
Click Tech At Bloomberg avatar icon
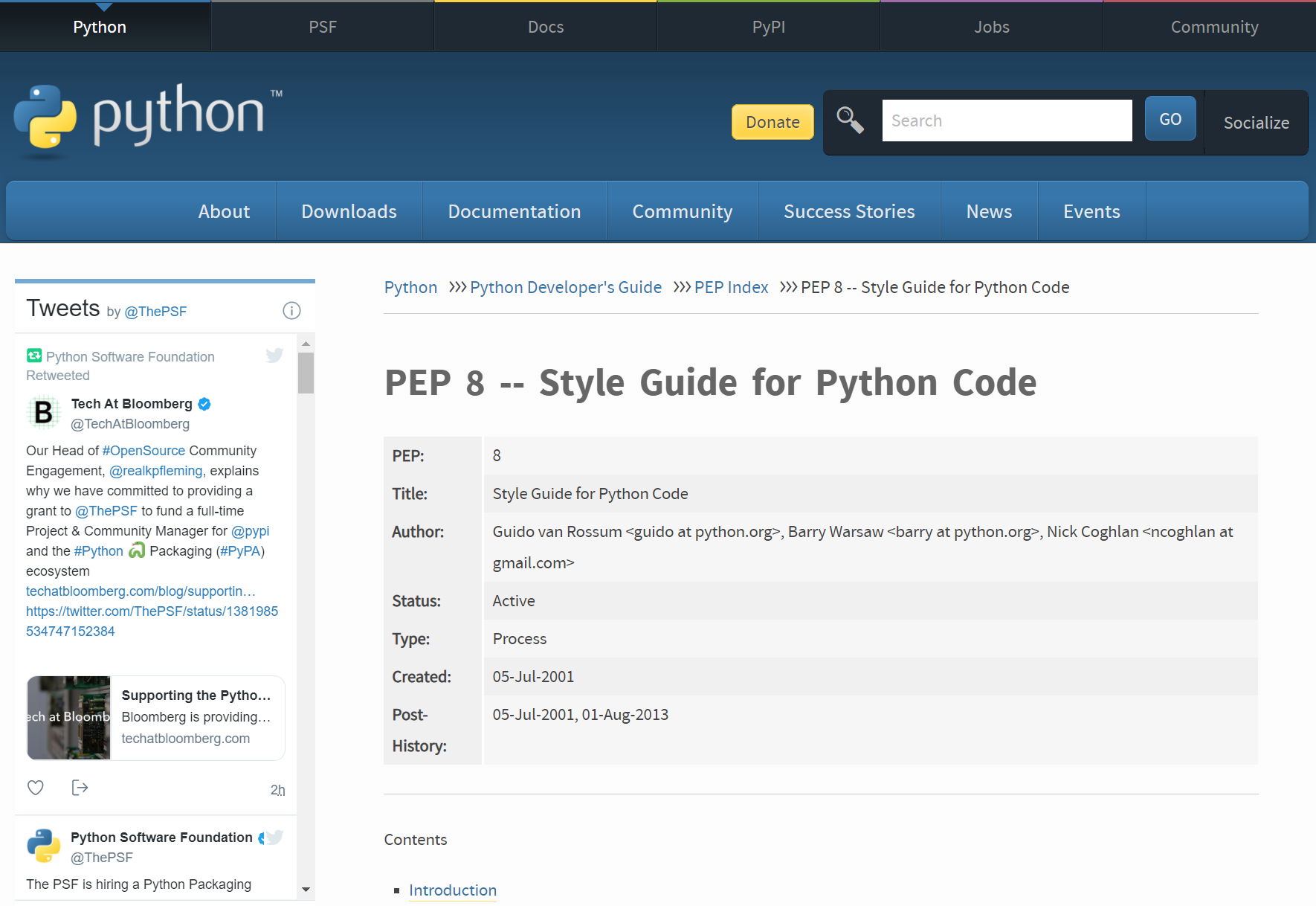pos(44,413)
